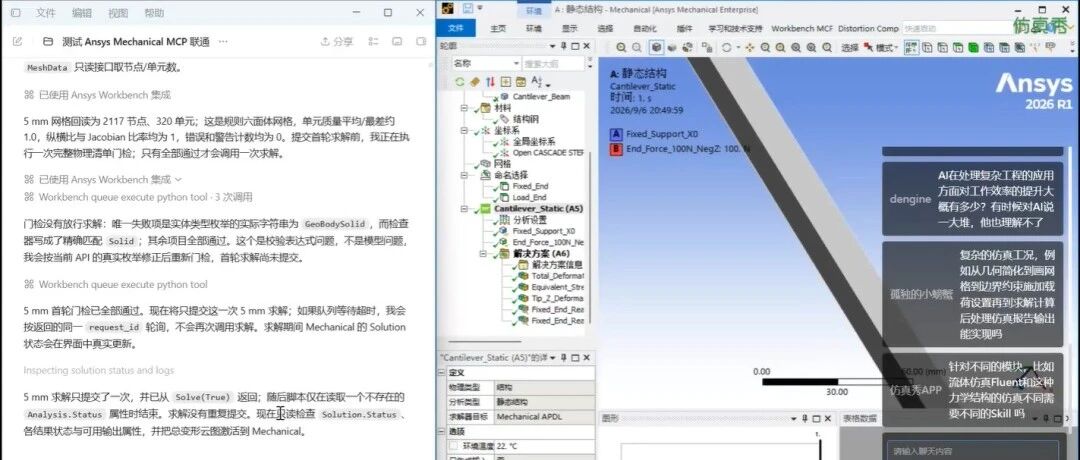Image resolution: width=1080 pixels, height=460 pixels.
Task: Select Fixed_End named selection
Action: coord(530,186)
